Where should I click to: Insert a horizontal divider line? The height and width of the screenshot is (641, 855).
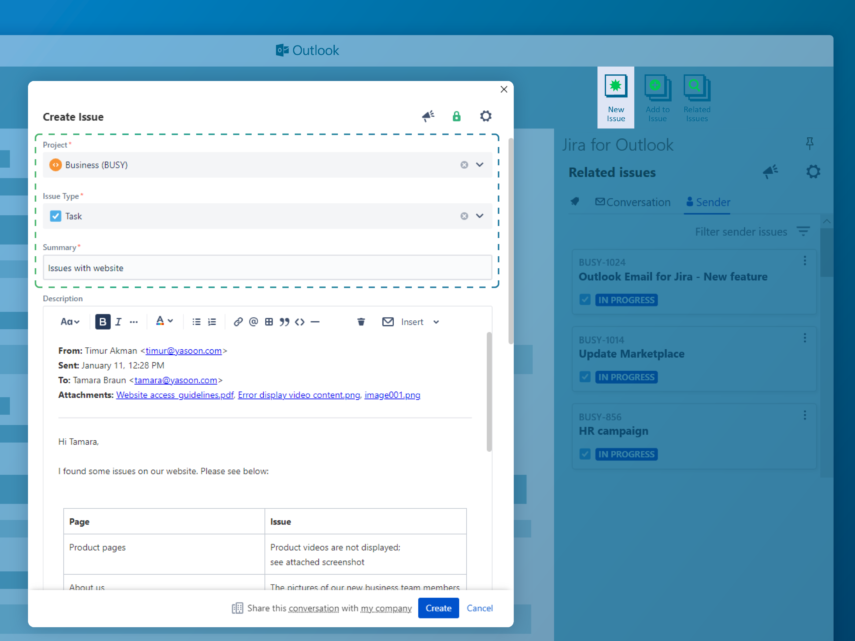pos(315,322)
